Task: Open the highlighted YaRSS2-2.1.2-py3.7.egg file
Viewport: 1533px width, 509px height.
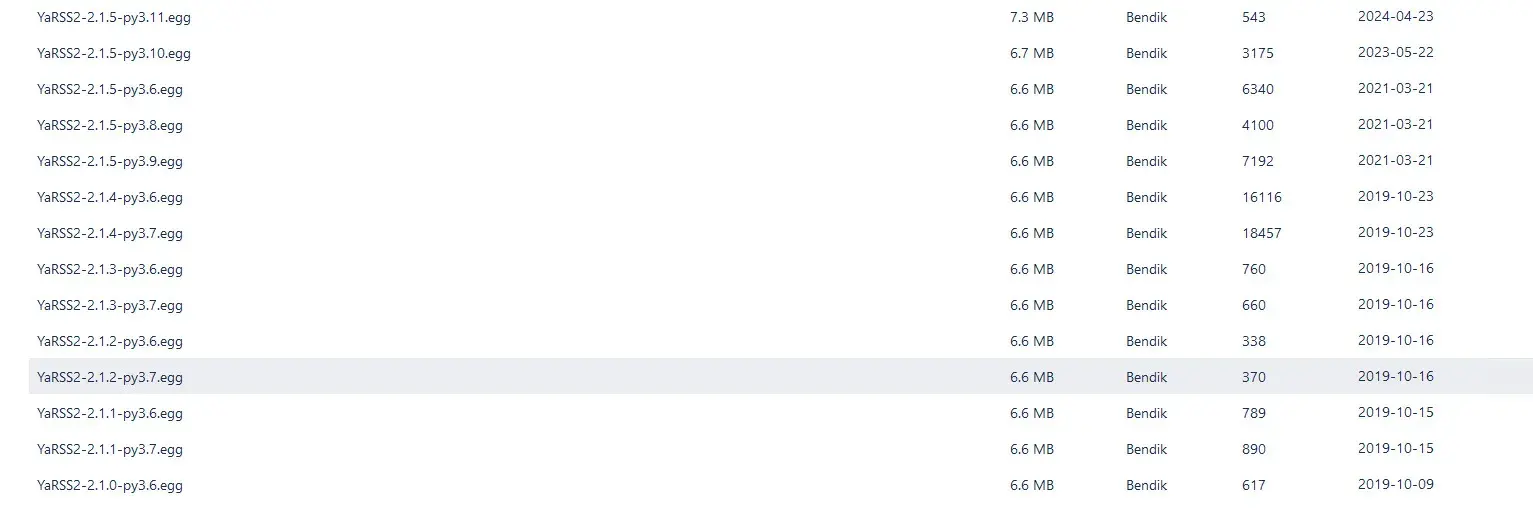Action: click(110, 377)
